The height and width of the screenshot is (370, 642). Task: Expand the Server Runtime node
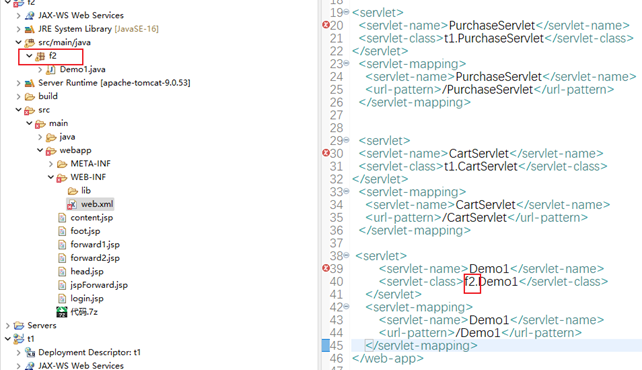tap(18, 83)
